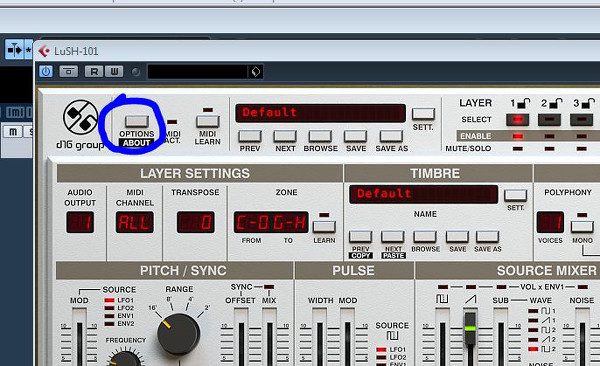
Task: Click the switch A/B settings icon button
Action: pos(69,72)
